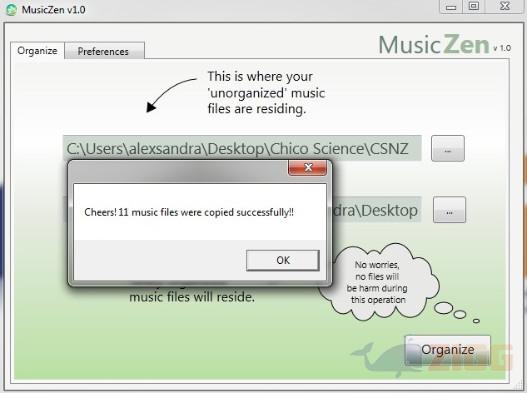
Task: Close the success message dialog
Action: (x=308, y=167)
